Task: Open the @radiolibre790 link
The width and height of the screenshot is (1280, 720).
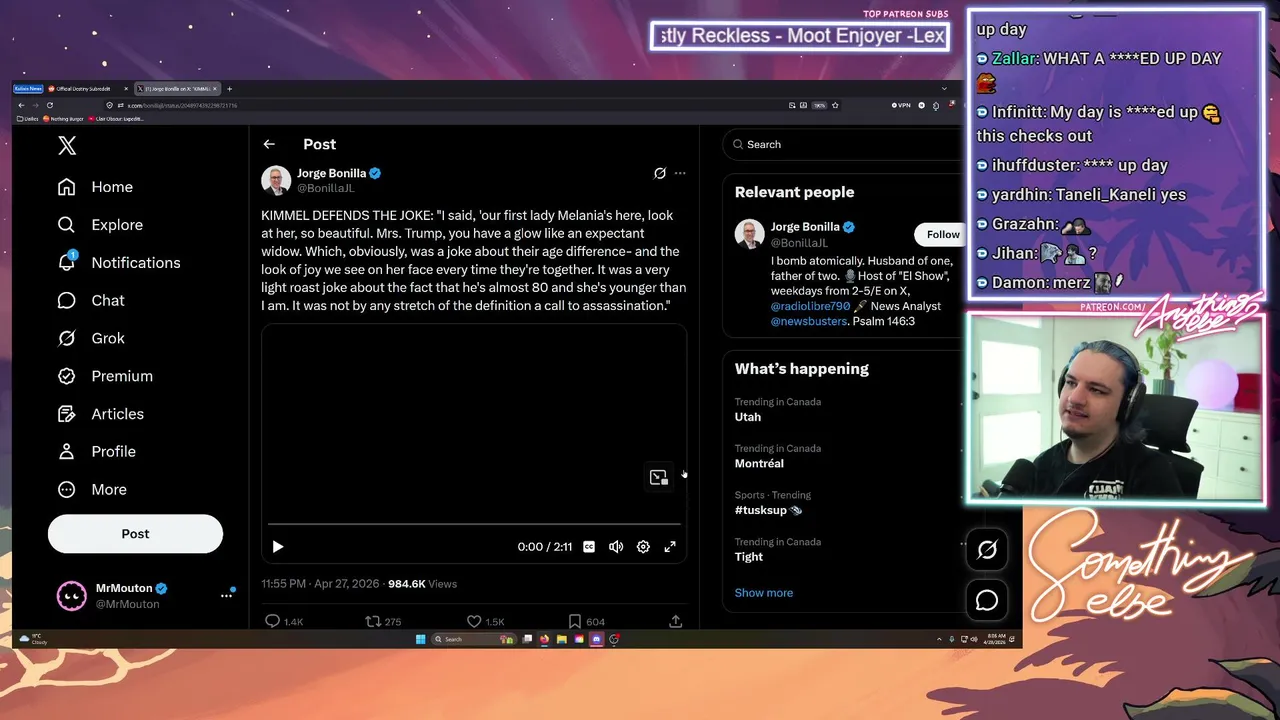Action: click(810, 306)
